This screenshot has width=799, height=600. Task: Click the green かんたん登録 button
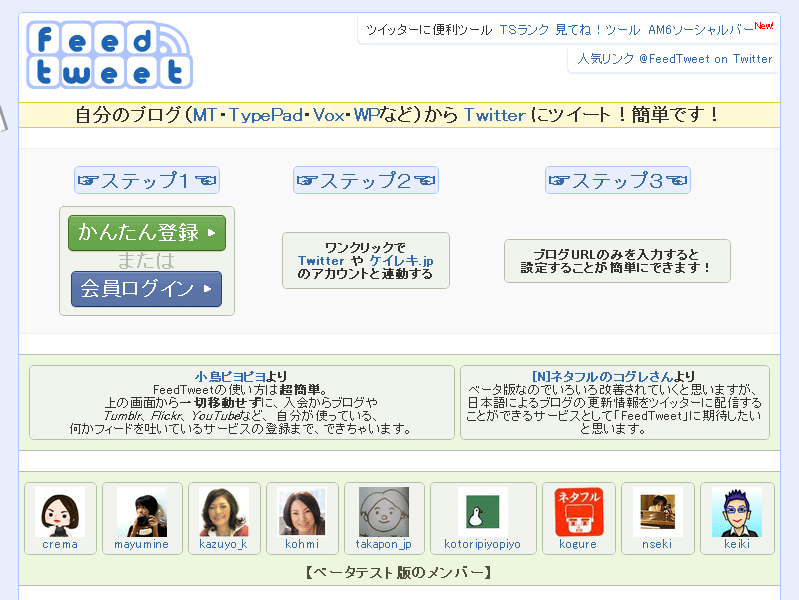[147, 233]
